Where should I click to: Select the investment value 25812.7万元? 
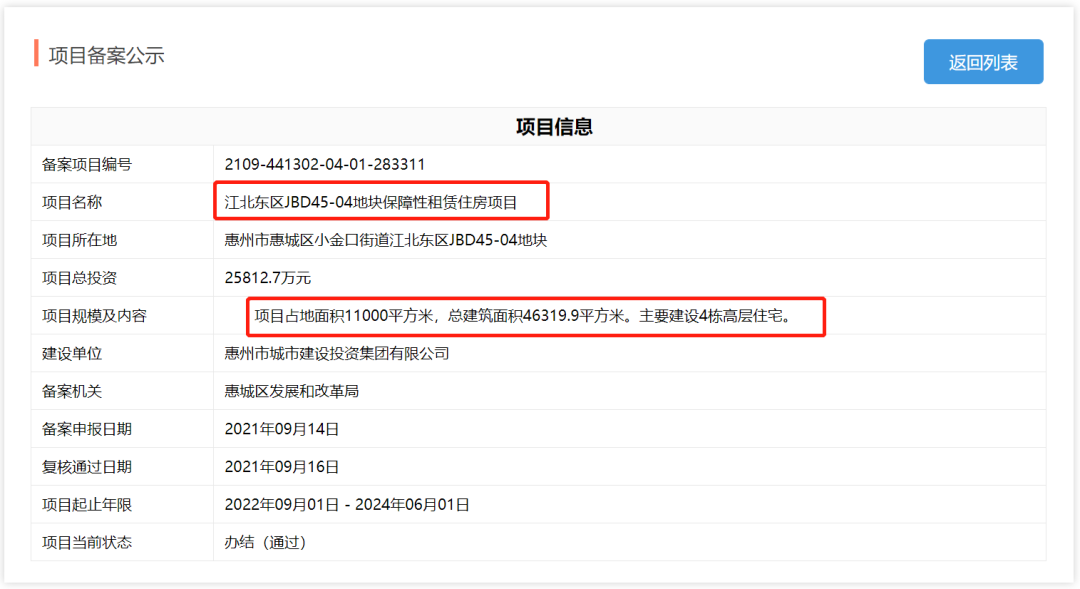268,278
